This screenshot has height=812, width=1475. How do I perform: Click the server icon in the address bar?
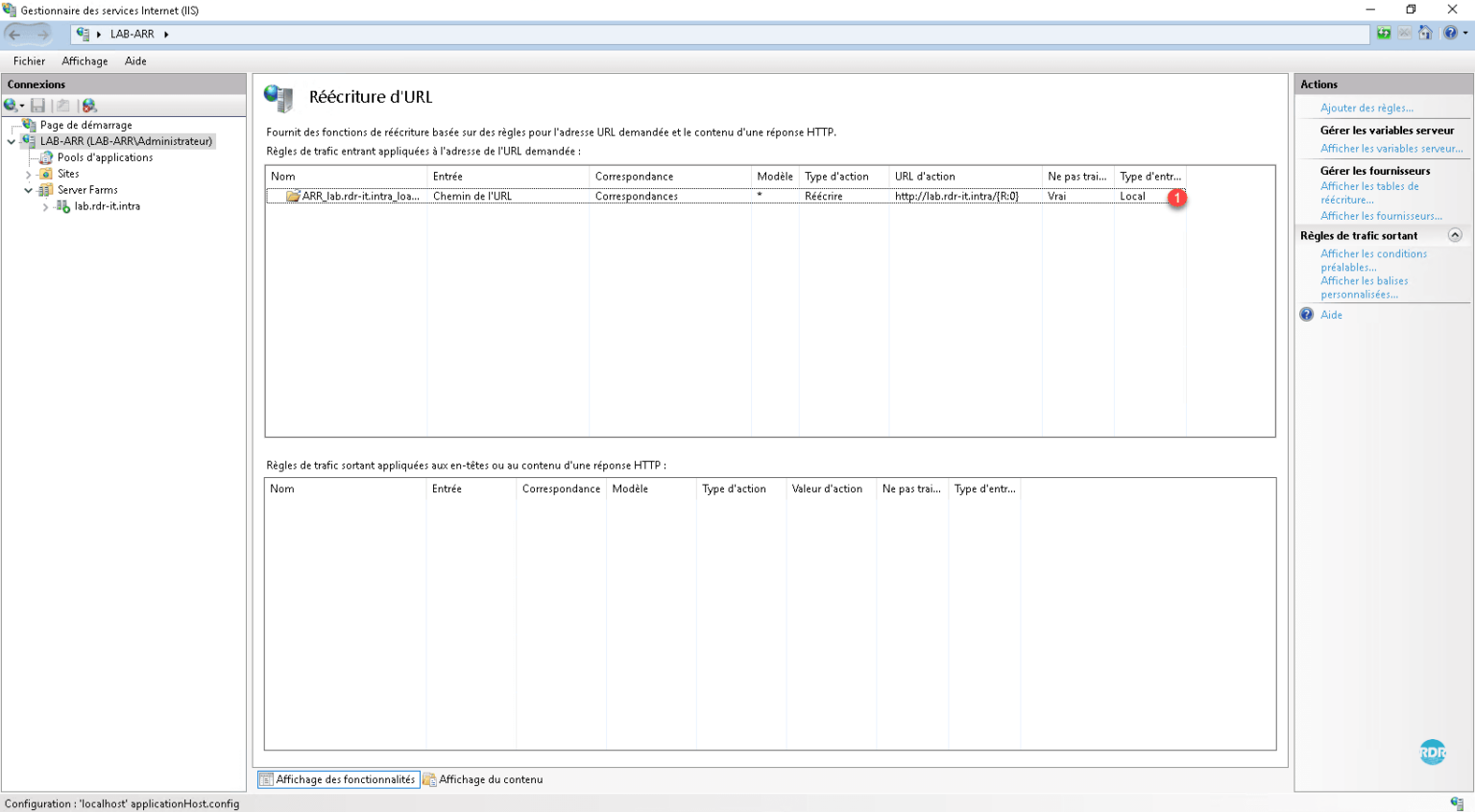(83, 34)
